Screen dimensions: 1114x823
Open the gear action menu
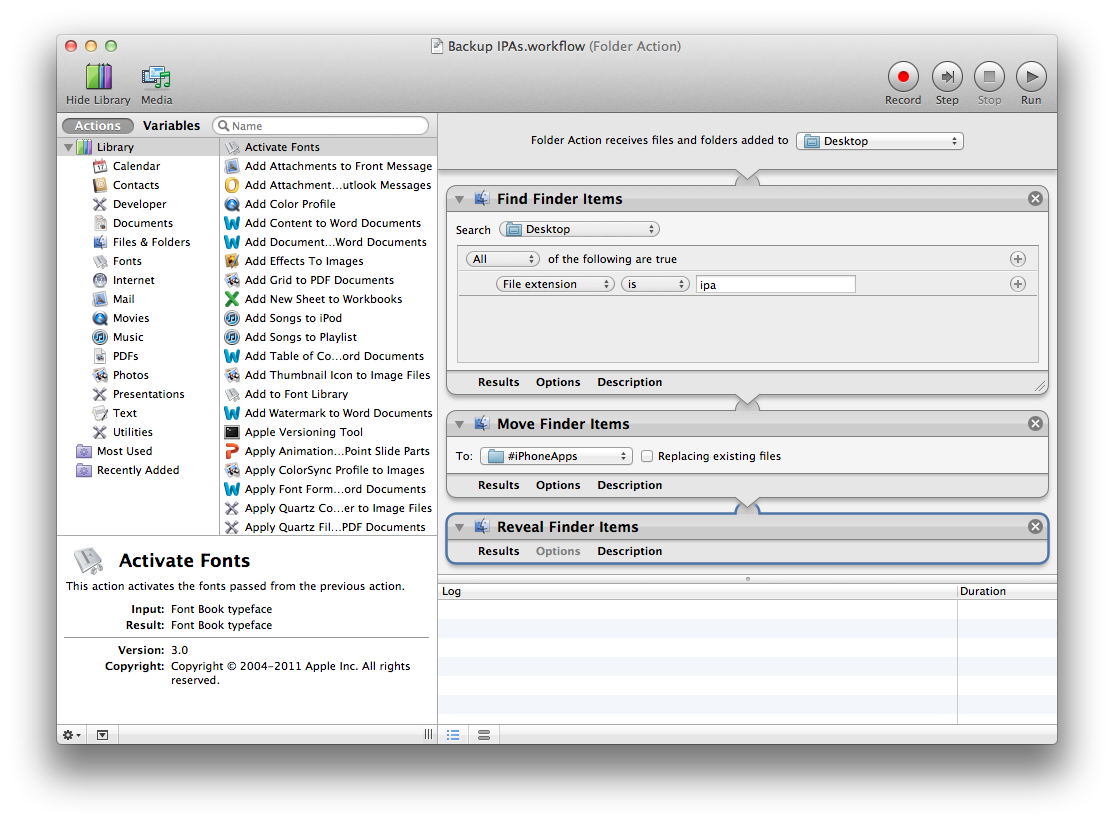click(x=72, y=735)
